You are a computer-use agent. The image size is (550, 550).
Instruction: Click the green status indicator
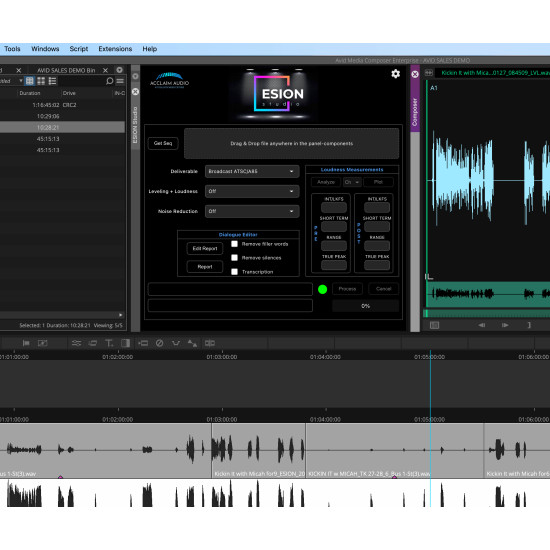coord(322,289)
